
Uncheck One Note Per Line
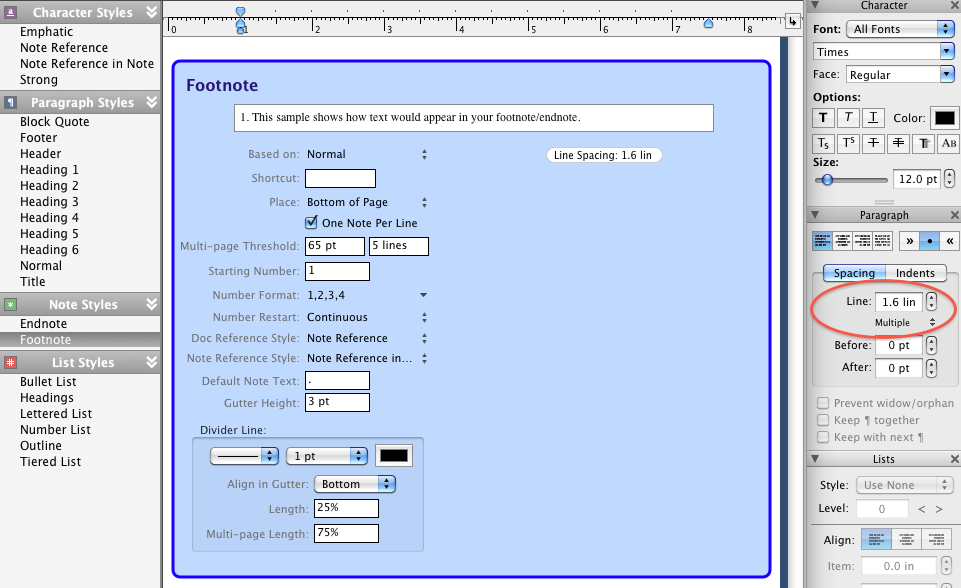tap(312, 223)
